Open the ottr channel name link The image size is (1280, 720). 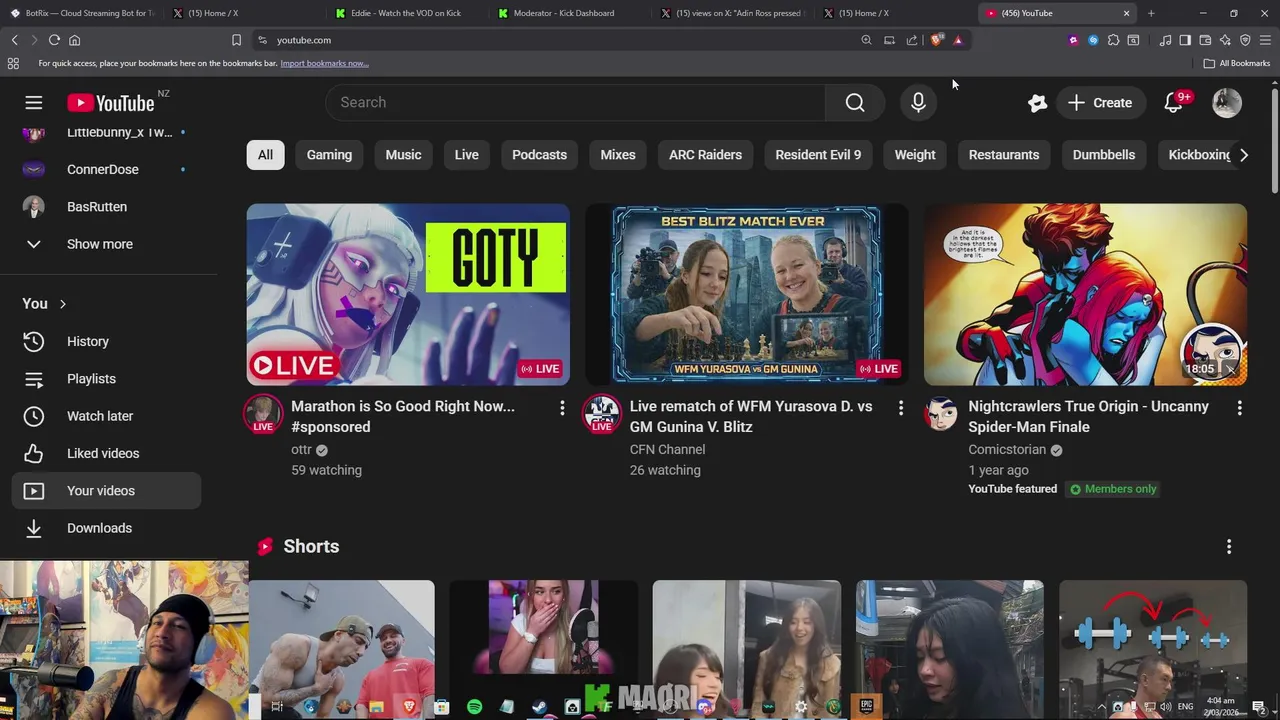301,450
